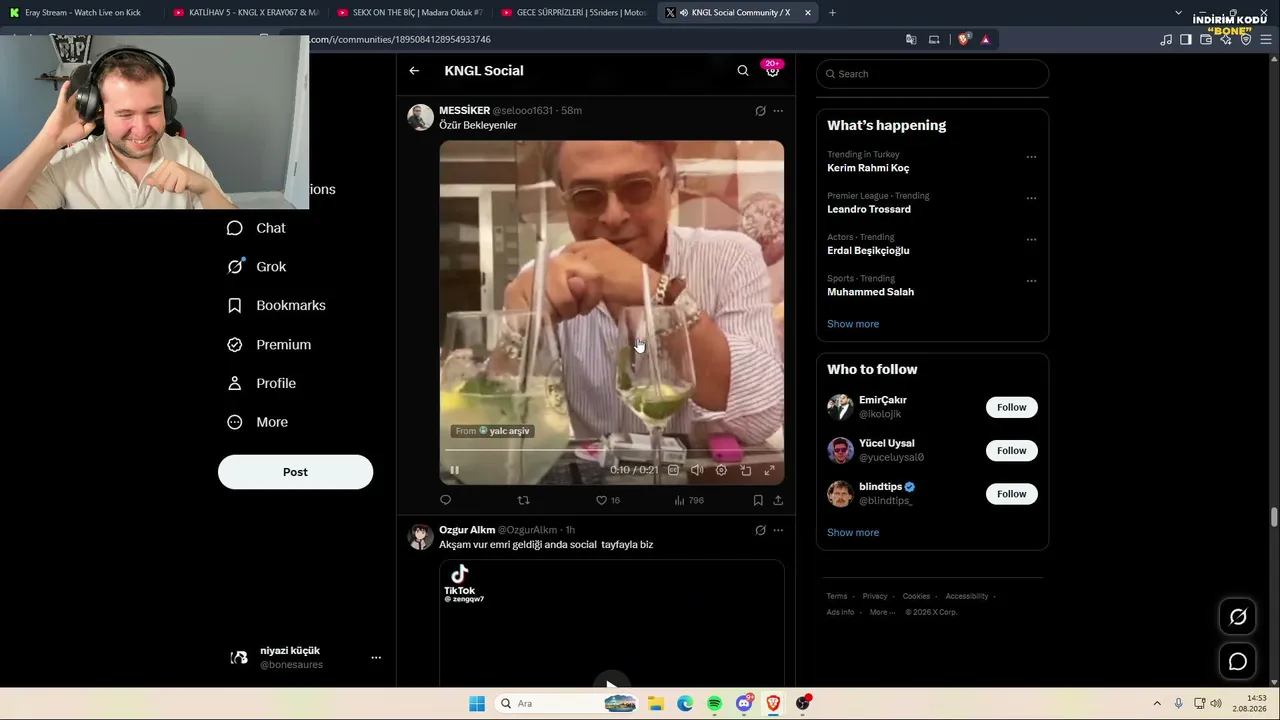Open Ozgur Alkm's profile picture
The image size is (1280, 720).
click(420, 537)
